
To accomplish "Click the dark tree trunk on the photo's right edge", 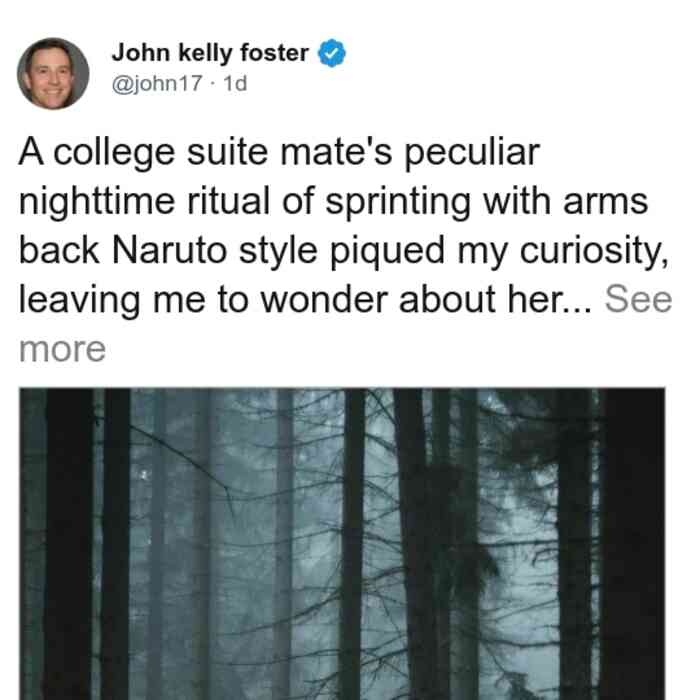I will [634, 544].
